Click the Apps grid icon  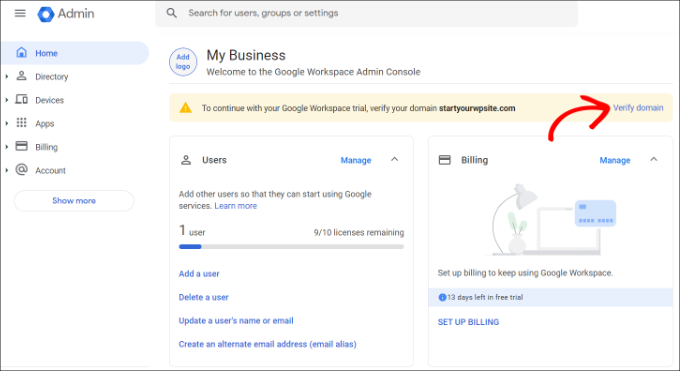21,123
